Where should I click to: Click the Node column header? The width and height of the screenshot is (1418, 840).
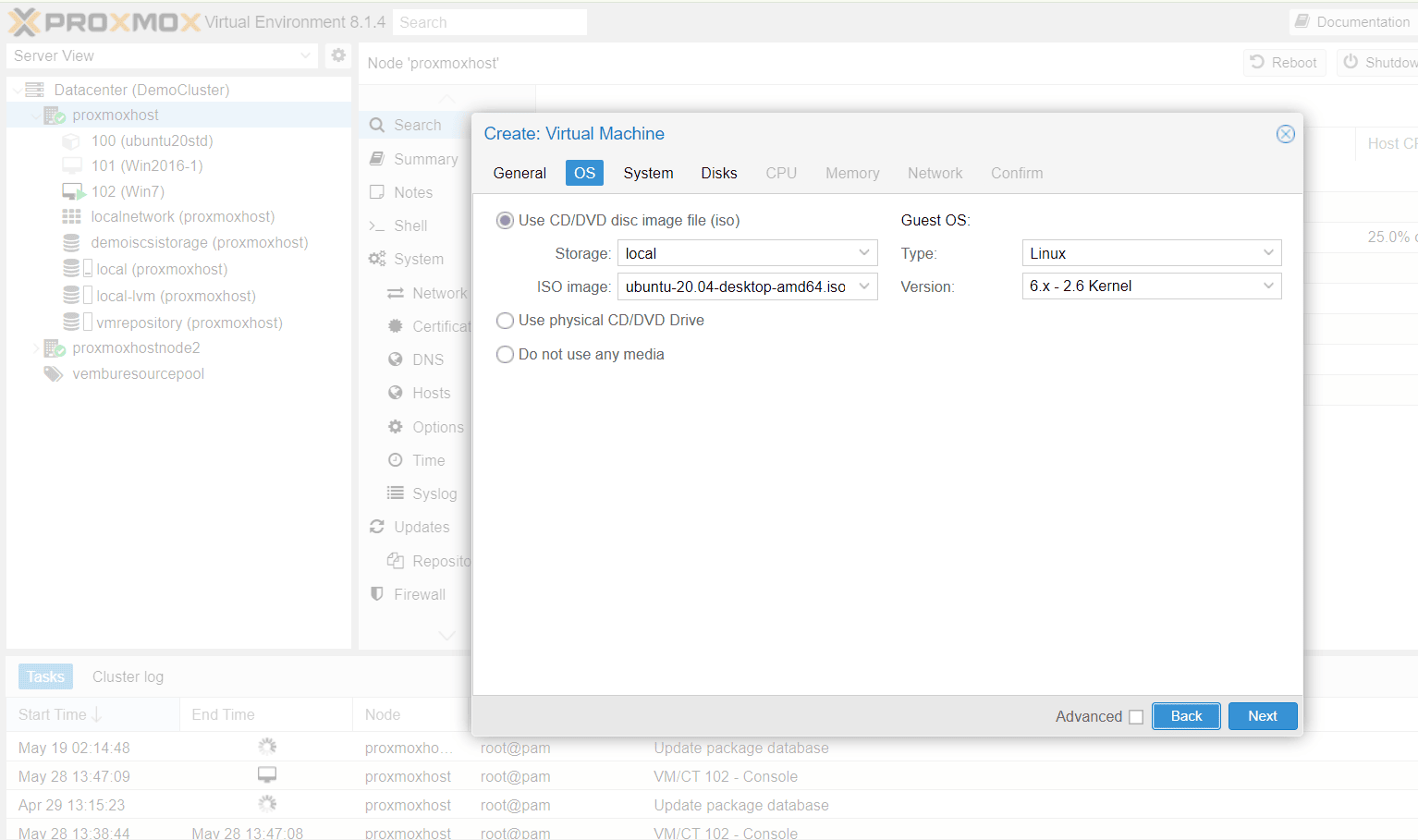pyautogui.click(x=411, y=714)
